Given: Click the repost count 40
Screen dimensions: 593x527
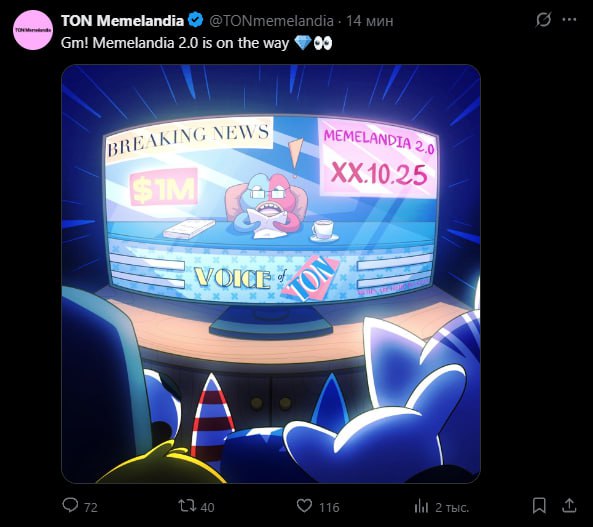Looking at the screenshot, I should point(207,507).
